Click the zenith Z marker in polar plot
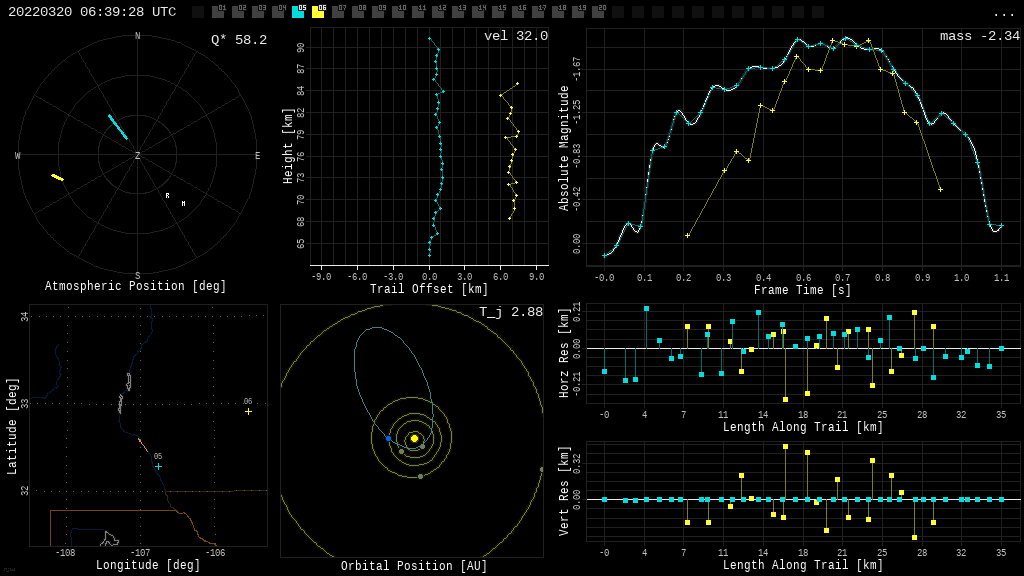The width and height of the screenshot is (1024, 576). pyautogui.click(x=137, y=157)
